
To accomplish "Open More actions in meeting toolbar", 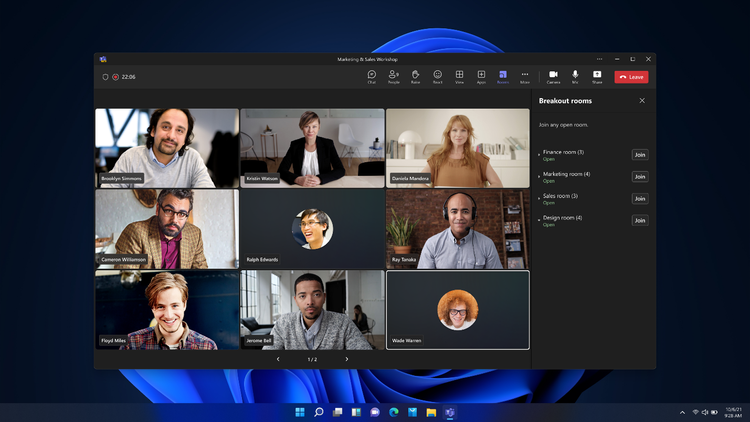I will 525,77.
